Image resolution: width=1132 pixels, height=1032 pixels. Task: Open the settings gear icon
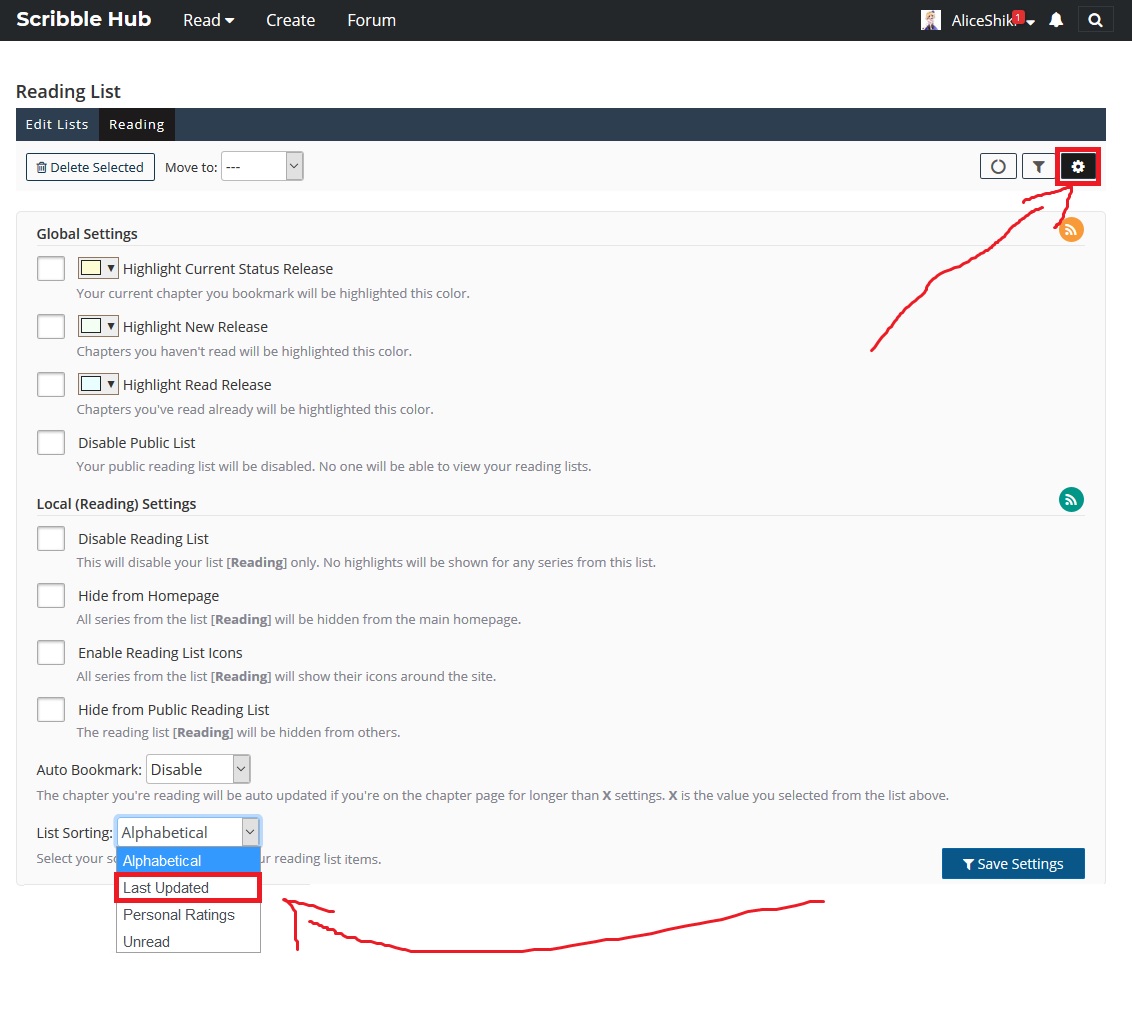click(1078, 167)
